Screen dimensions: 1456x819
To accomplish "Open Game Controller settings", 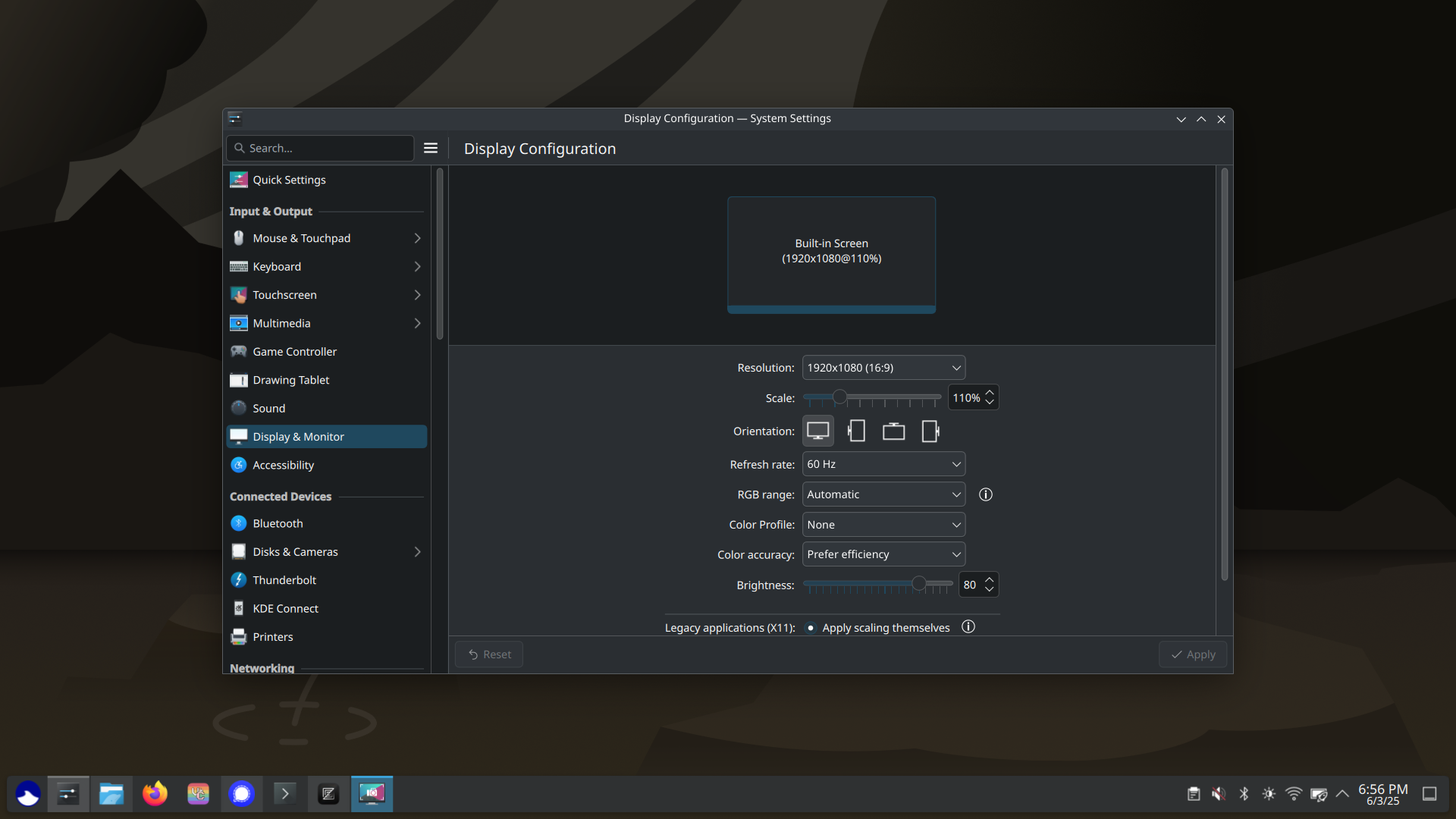I will [x=326, y=352].
